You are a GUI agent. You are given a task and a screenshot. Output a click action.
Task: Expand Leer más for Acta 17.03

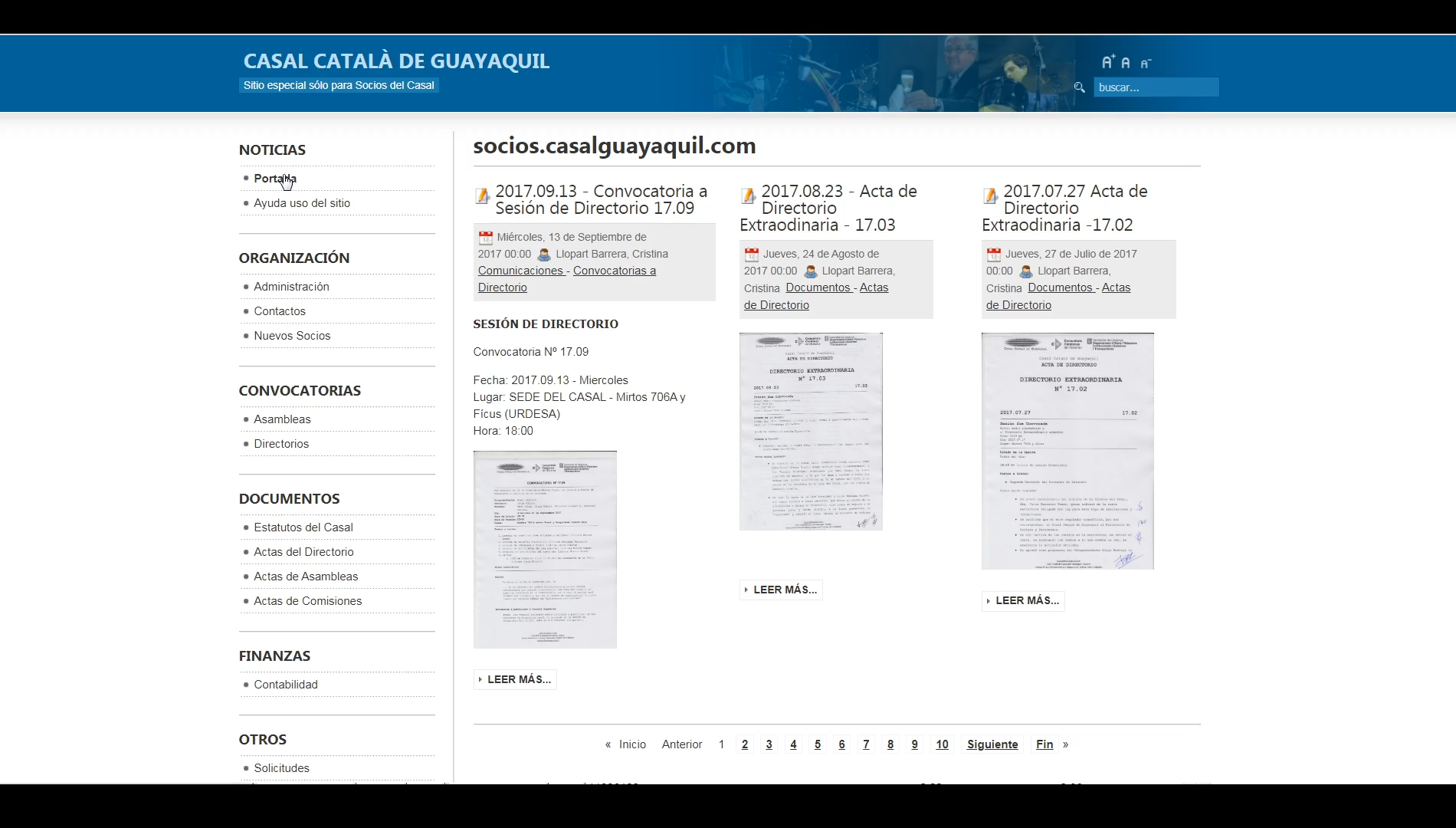tap(781, 590)
